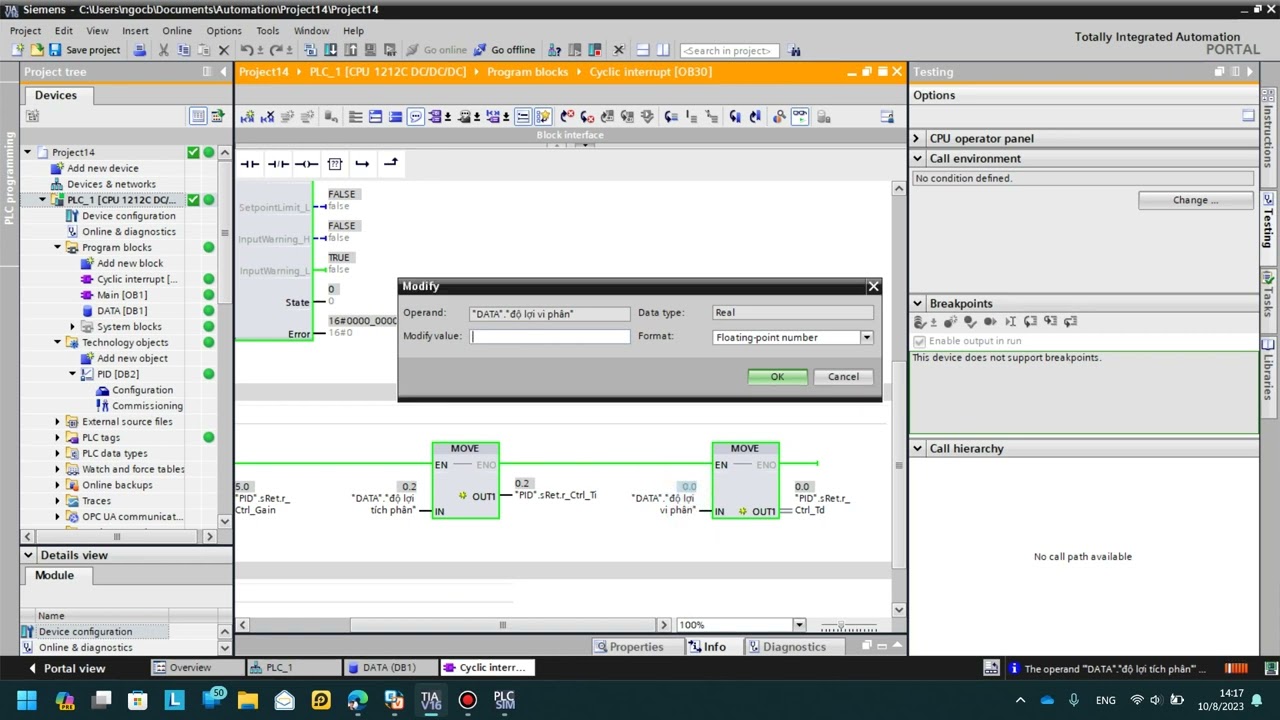The height and width of the screenshot is (720, 1280).
Task: Collapse the Call hierarchy section
Action: pyautogui.click(x=917, y=448)
